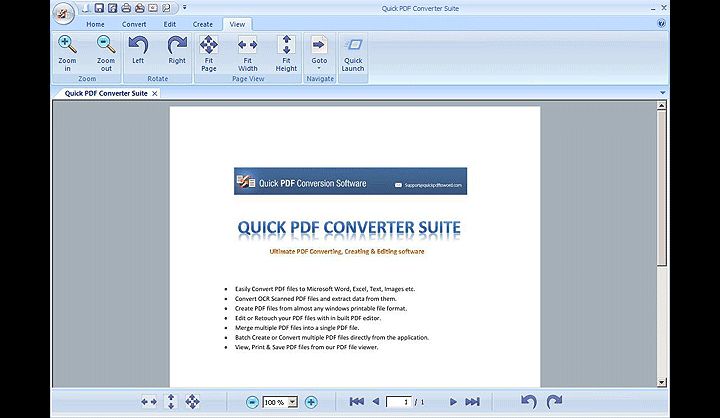The image size is (720, 418).
Task: Click rotate right arrow in bottom toolbar
Action: [554, 402]
